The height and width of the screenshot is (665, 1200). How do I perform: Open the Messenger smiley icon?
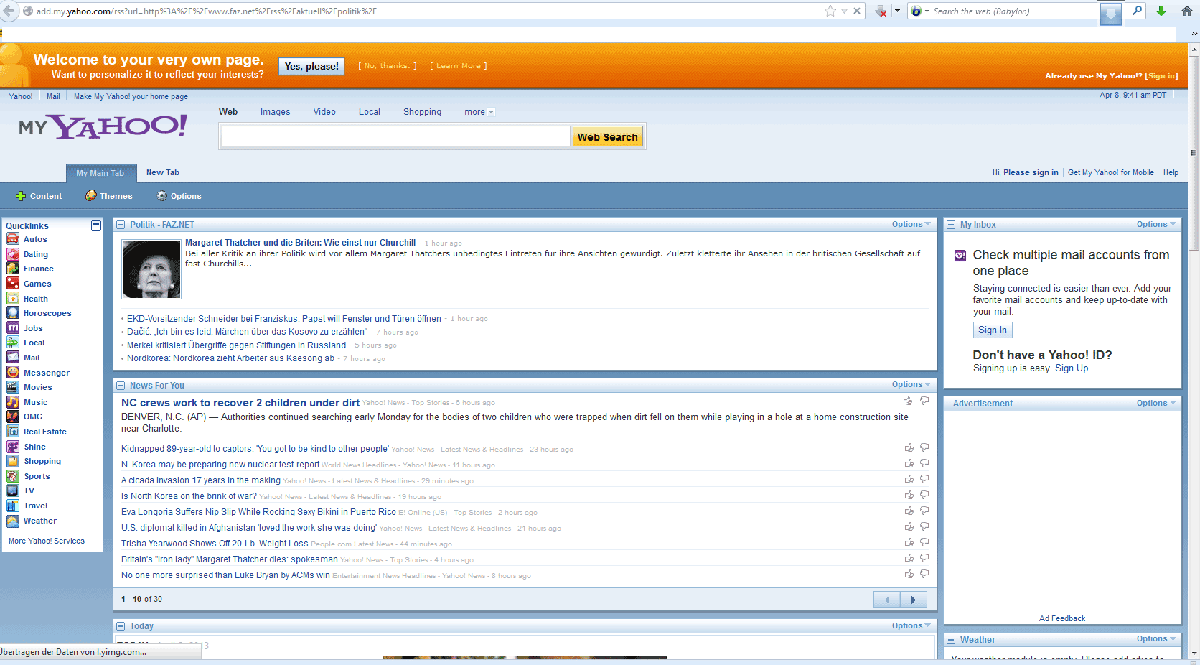(x=12, y=373)
